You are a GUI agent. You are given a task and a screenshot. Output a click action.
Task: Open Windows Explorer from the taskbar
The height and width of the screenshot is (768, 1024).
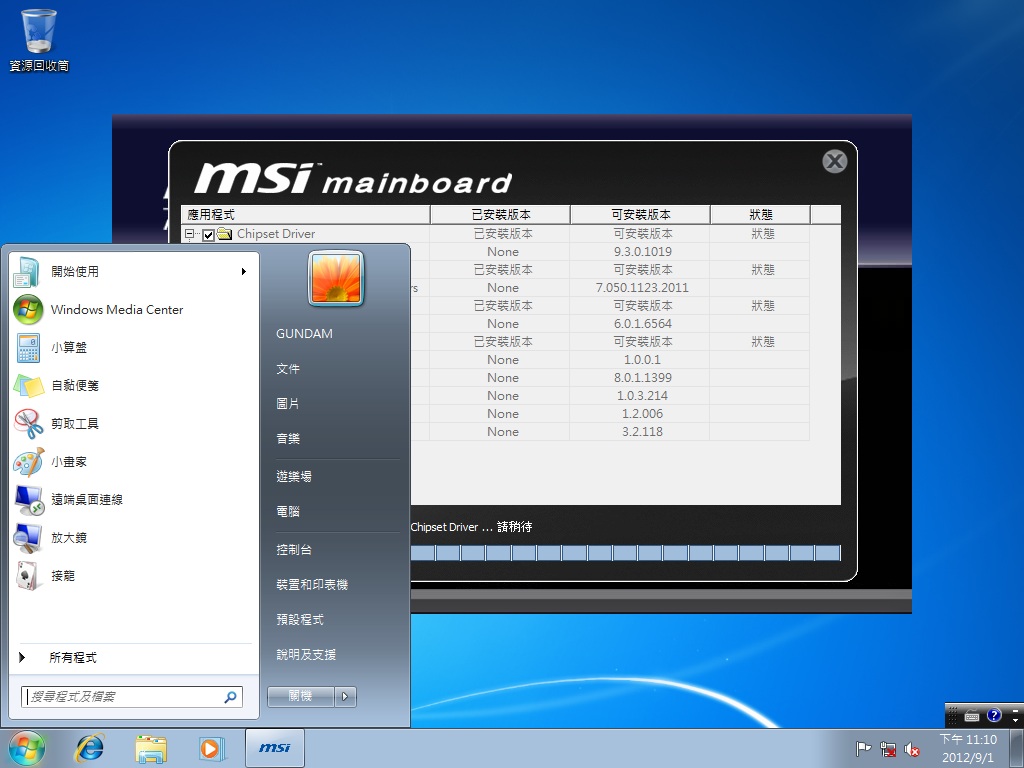[x=151, y=748]
